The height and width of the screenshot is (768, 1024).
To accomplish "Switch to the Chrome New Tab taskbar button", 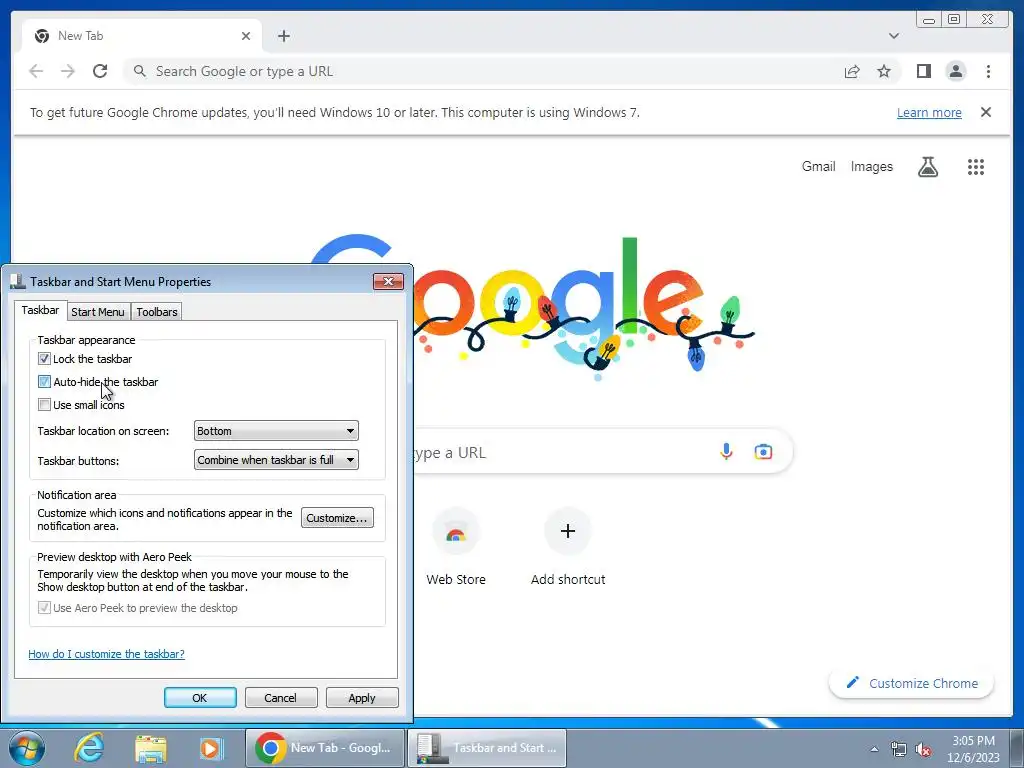I will pyautogui.click(x=325, y=748).
